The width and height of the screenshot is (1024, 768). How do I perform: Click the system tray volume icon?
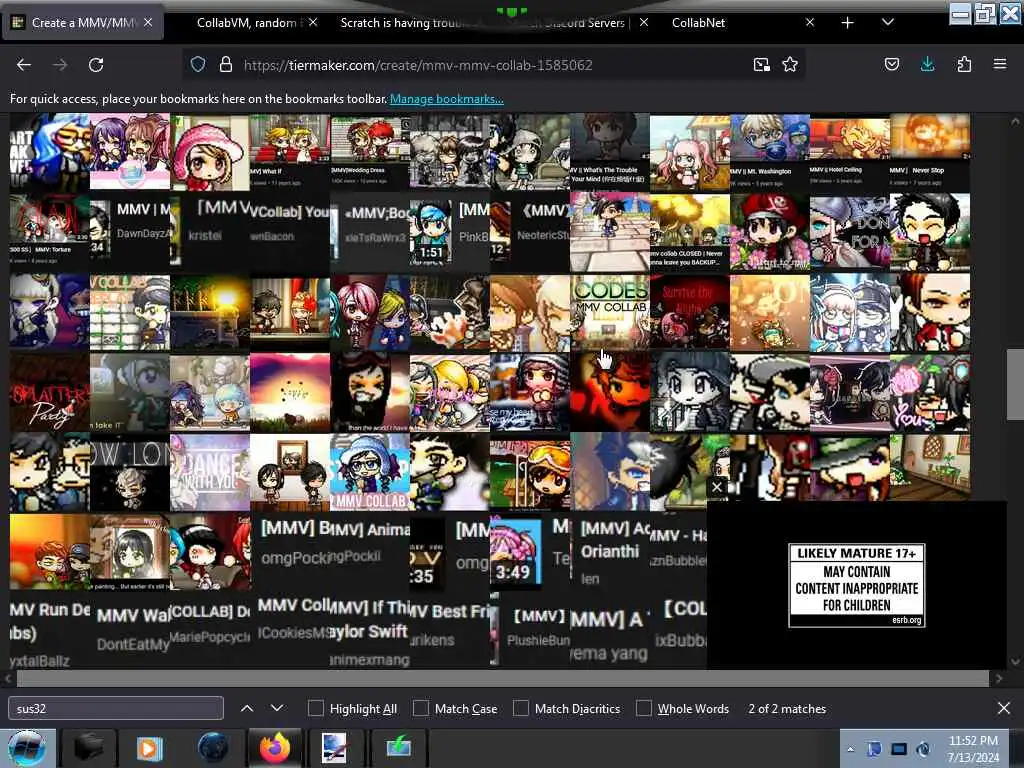pyautogui.click(x=923, y=749)
